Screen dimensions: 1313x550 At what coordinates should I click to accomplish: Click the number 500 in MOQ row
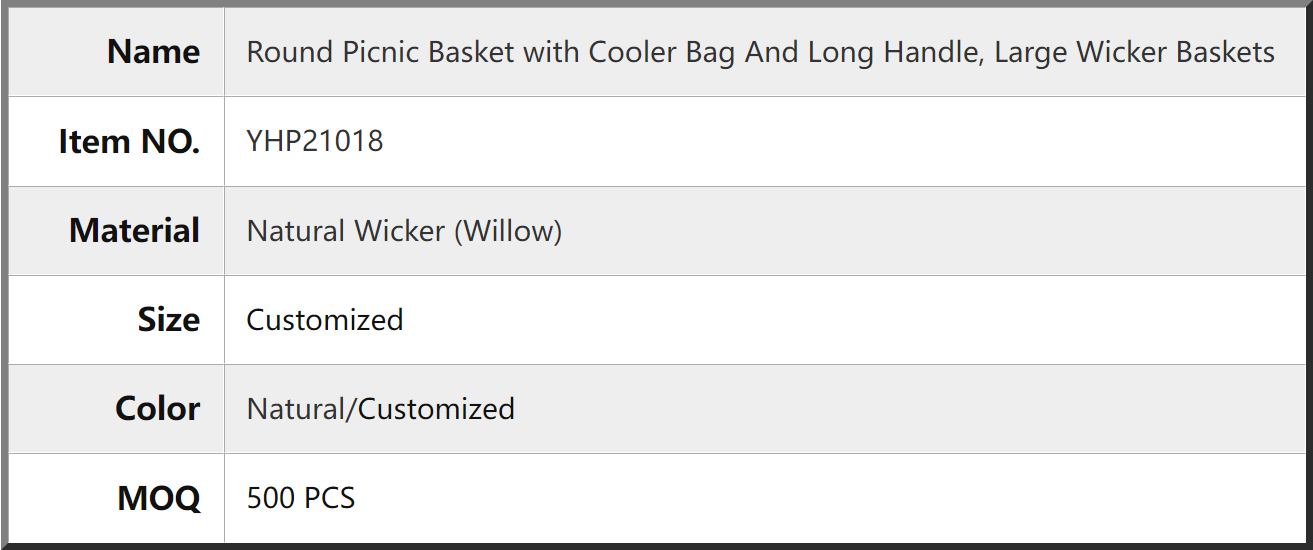tap(271, 498)
